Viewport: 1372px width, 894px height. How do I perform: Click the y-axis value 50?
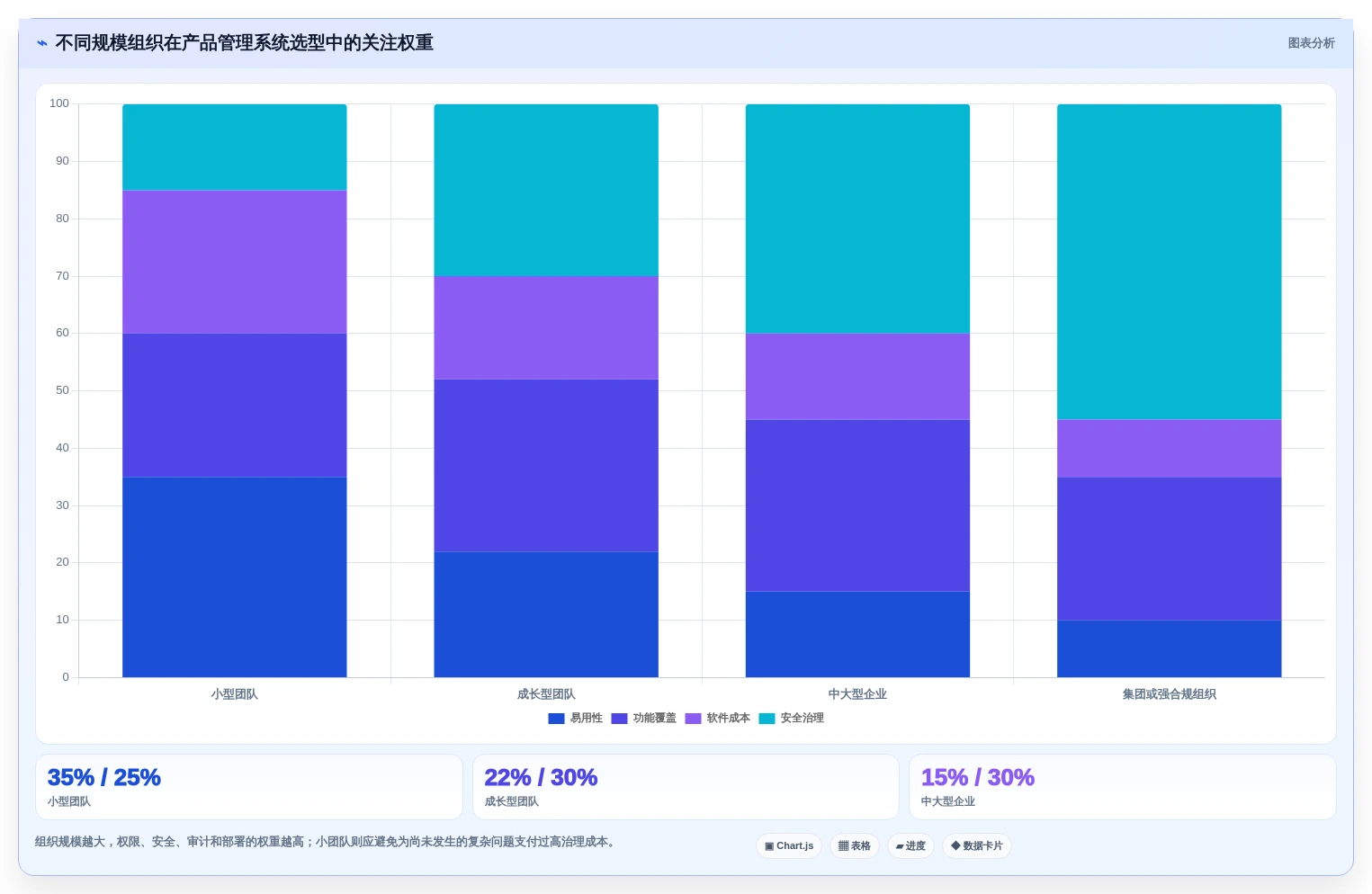(62, 390)
